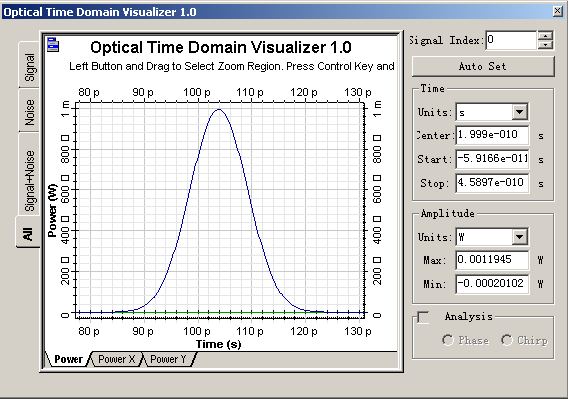The height and width of the screenshot is (399, 568).
Task: Click the Center time input field
Action: pos(492,135)
